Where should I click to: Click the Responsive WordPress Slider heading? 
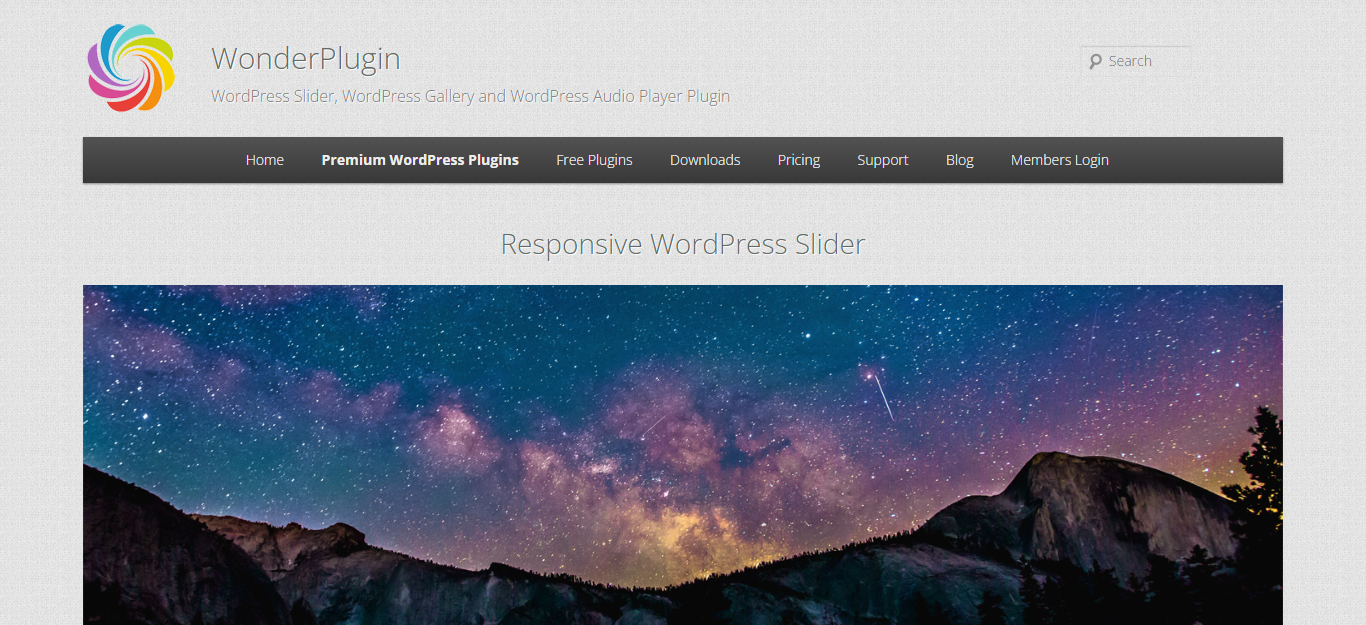(x=683, y=244)
